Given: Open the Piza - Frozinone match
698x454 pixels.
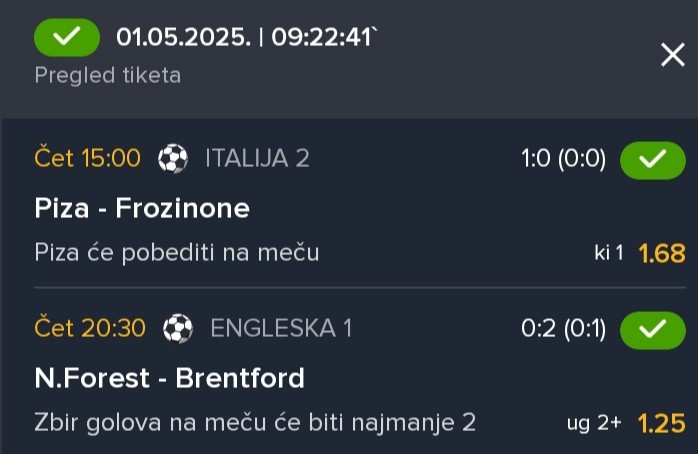Looking at the screenshot, I should pos(142,208).
